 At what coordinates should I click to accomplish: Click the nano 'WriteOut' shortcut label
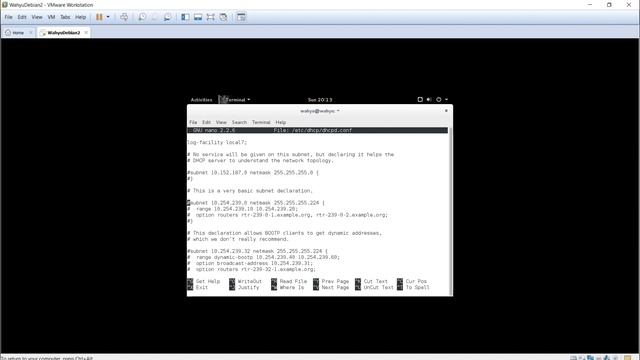point(250,281)
